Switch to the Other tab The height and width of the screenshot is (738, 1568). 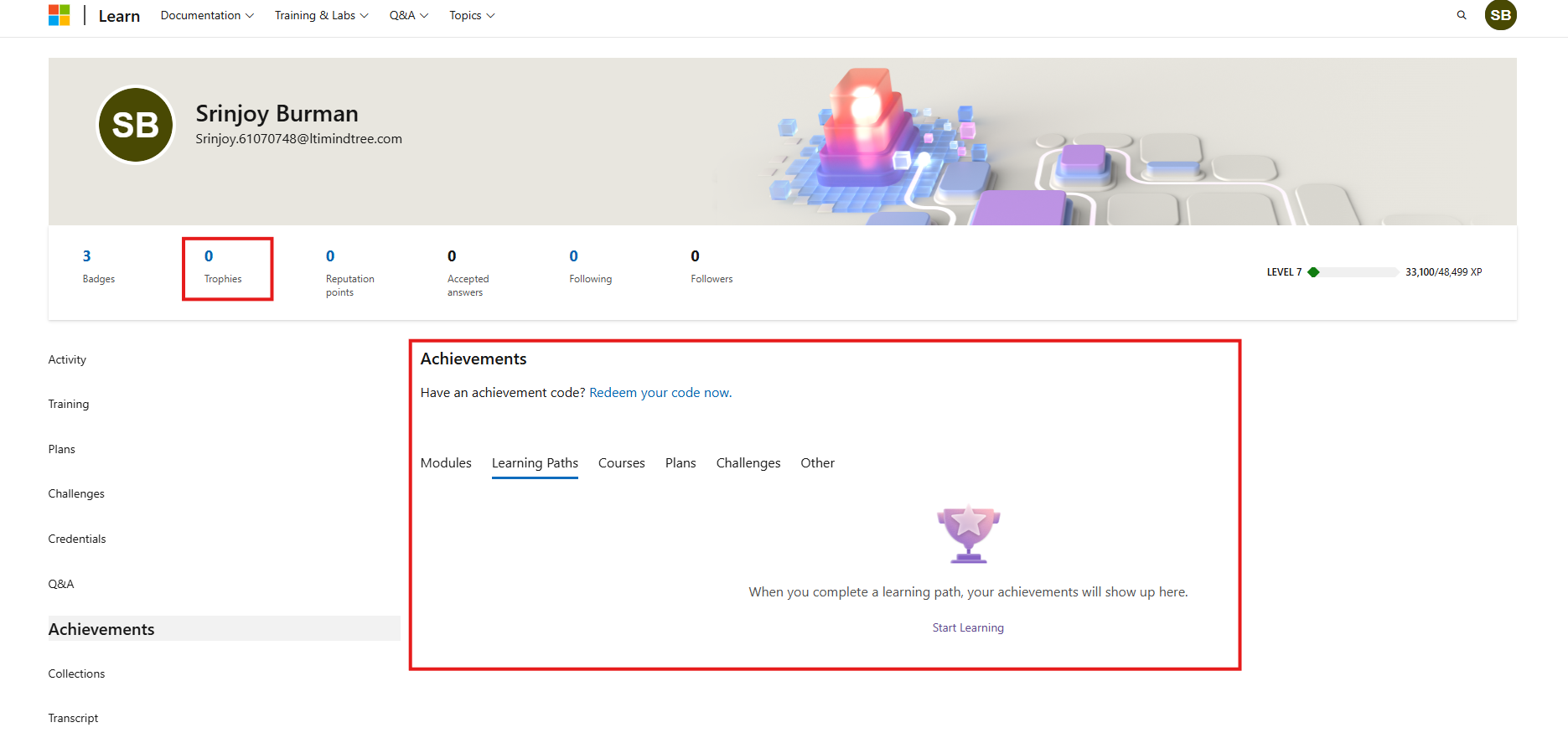[x=818, y=463]
